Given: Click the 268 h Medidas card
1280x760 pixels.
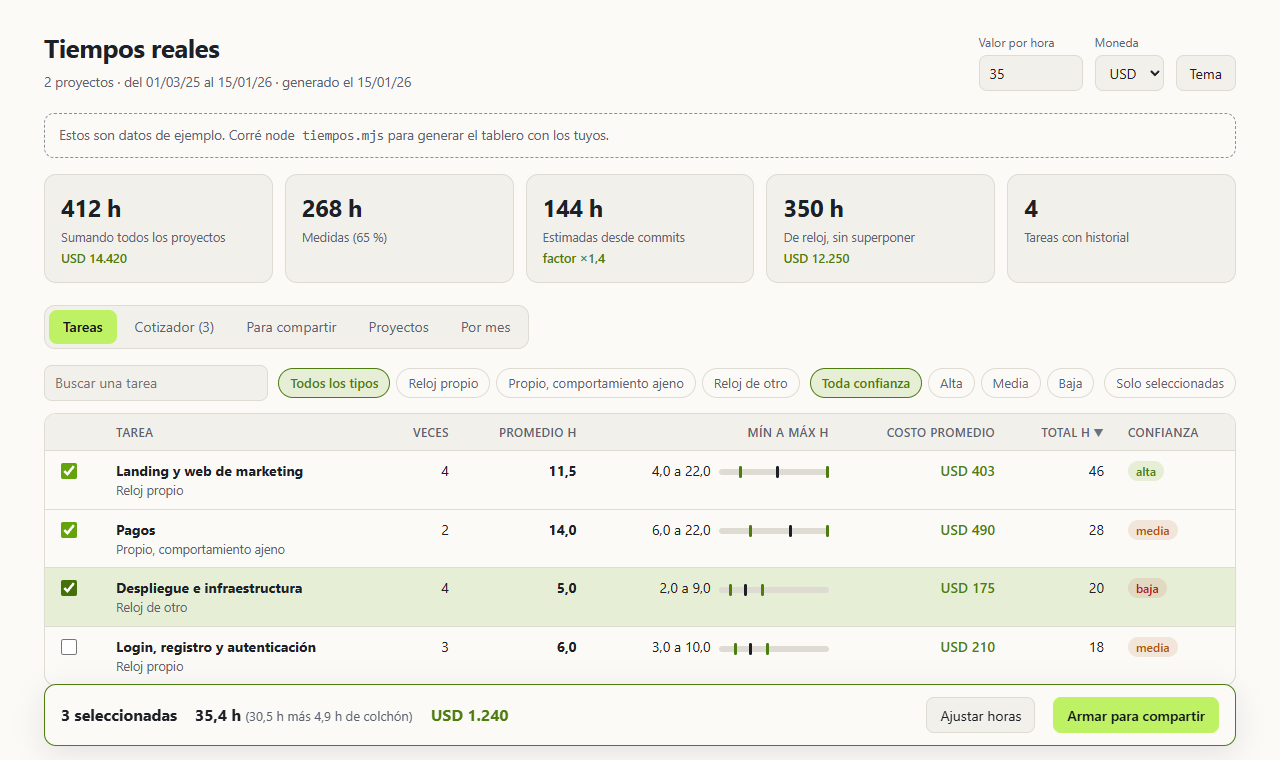Looking at the screenshot, I should tap(399, 229).
